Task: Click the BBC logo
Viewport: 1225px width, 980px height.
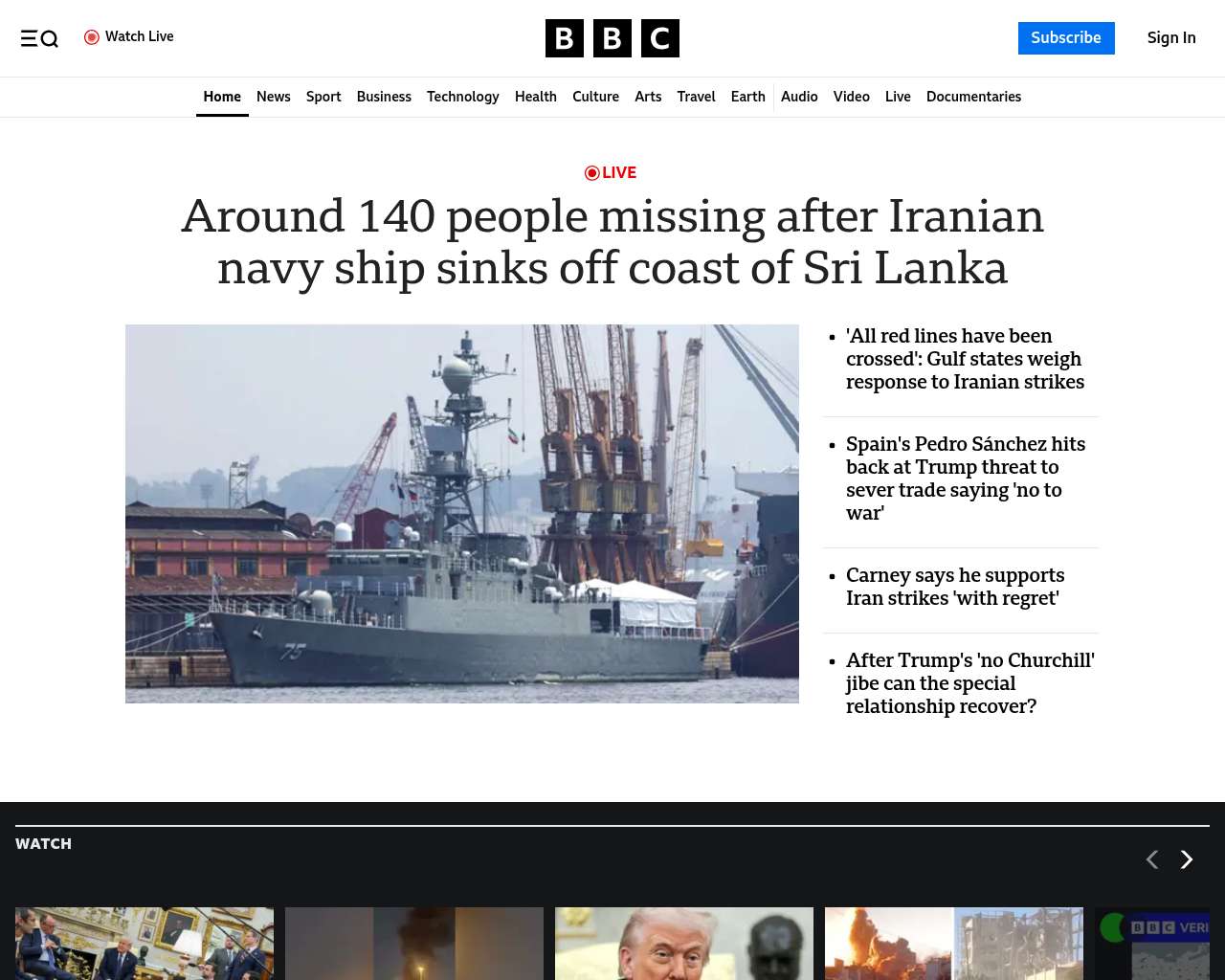Action: tap(612, 38)
